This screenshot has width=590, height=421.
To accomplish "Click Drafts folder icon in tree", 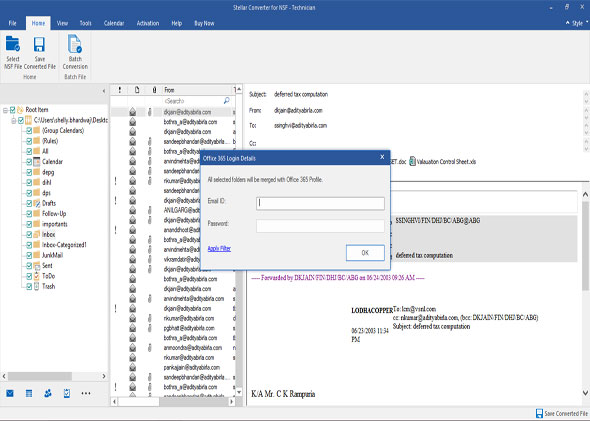I will coord(36,203).
